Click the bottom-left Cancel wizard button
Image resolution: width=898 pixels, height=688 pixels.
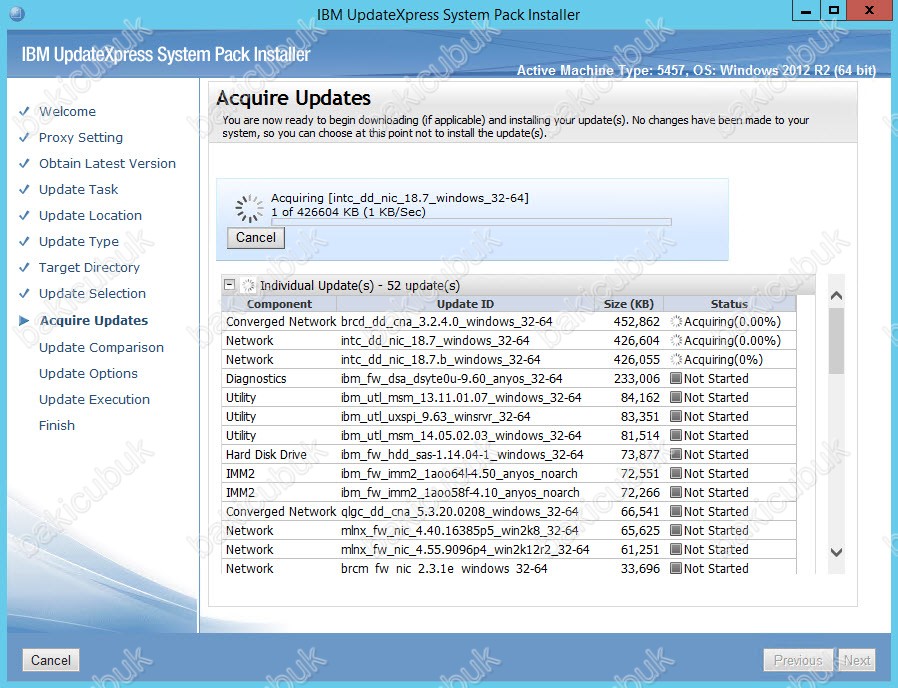tap(50, 660)
